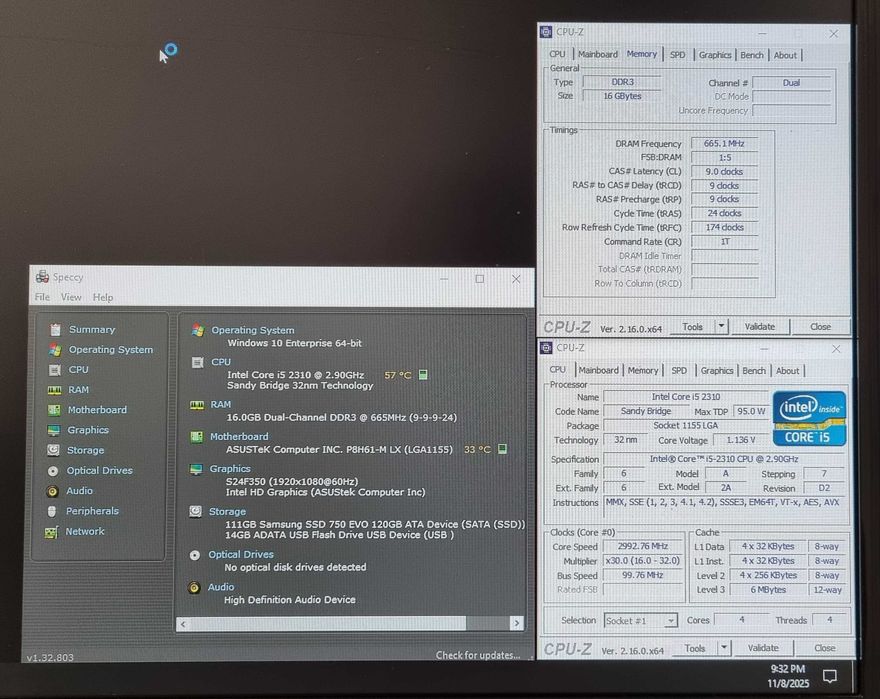This screenshot has width=880, height=699.
Task: Click Close button in top CPU-Z window
Action: pos(820,326)
